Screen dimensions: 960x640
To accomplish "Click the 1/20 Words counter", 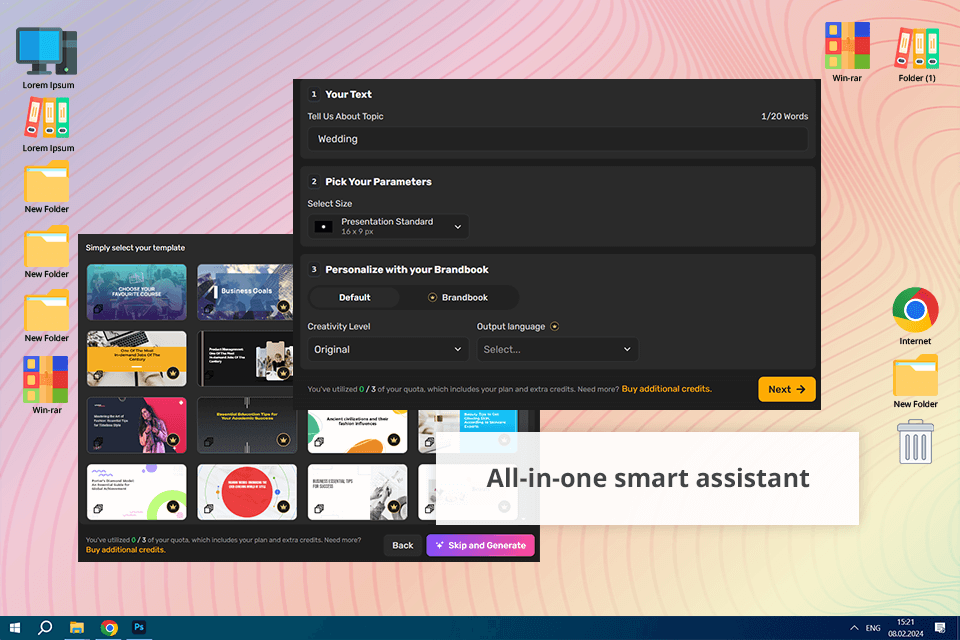I will (784, 116).
